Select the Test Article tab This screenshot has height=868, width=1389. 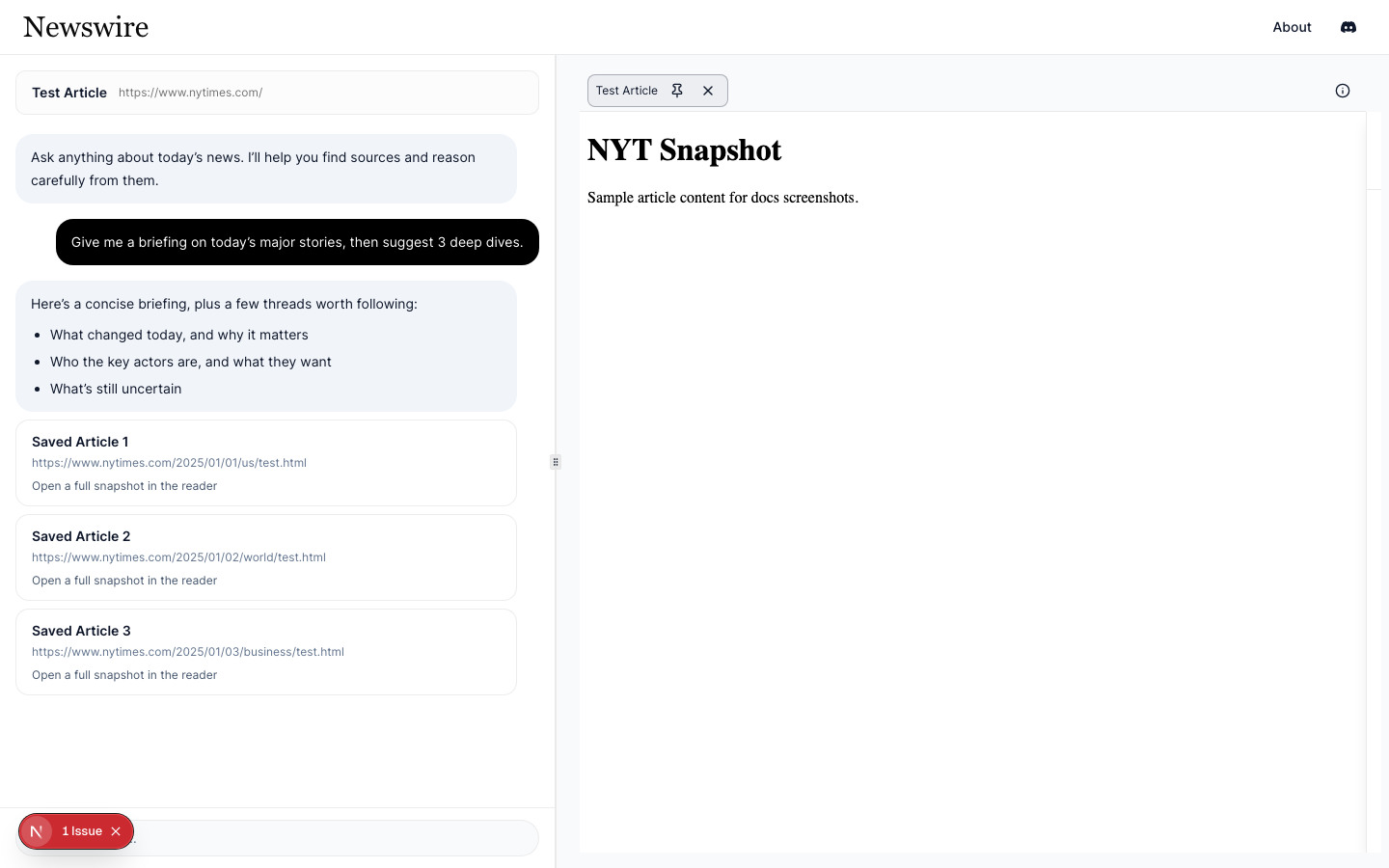(627, 90)
